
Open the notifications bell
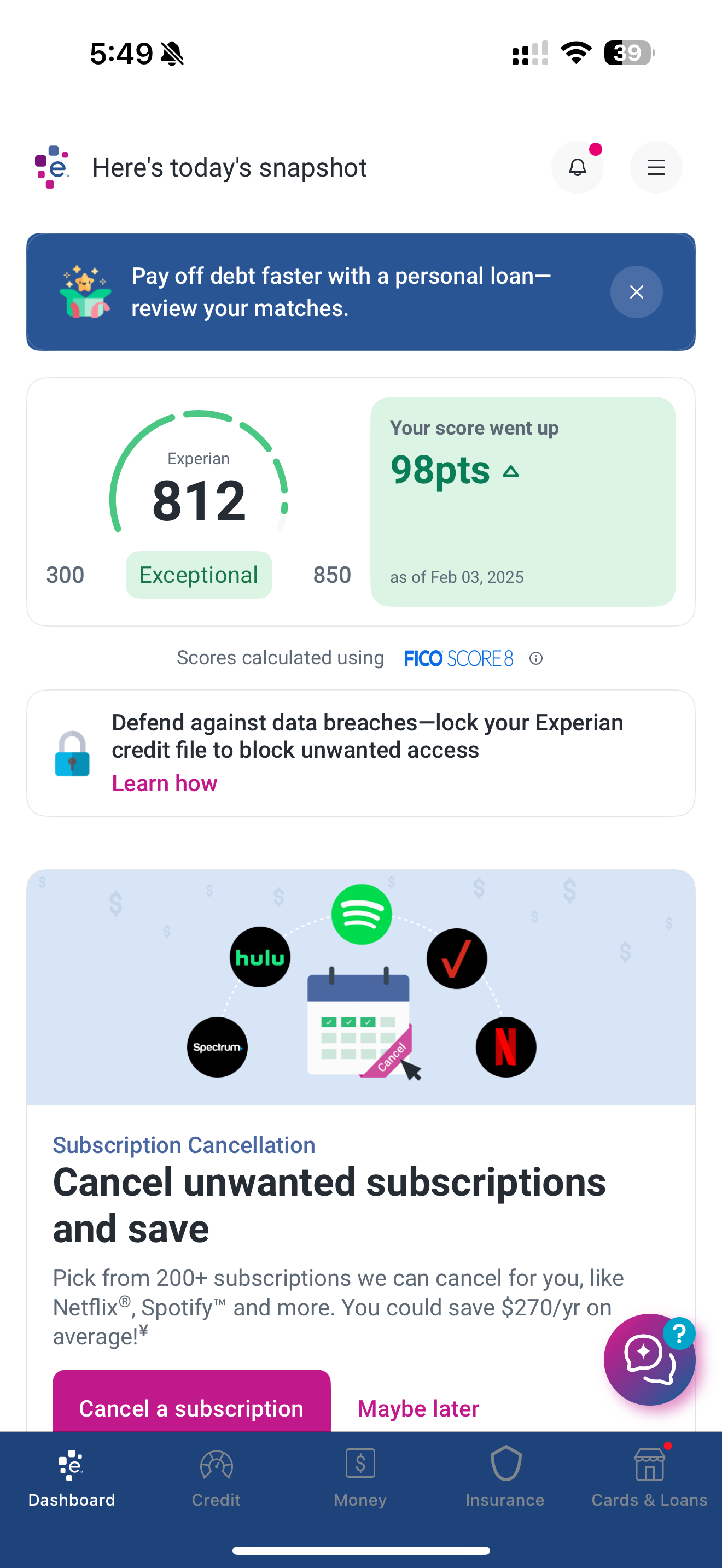(577, 167)
